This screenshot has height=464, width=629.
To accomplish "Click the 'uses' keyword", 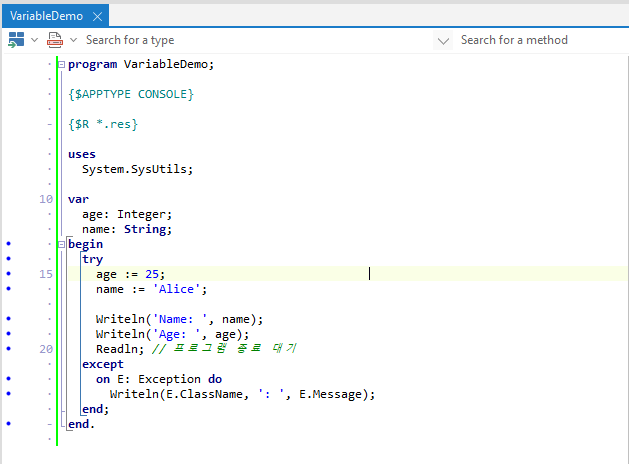I will pos(82,154).
